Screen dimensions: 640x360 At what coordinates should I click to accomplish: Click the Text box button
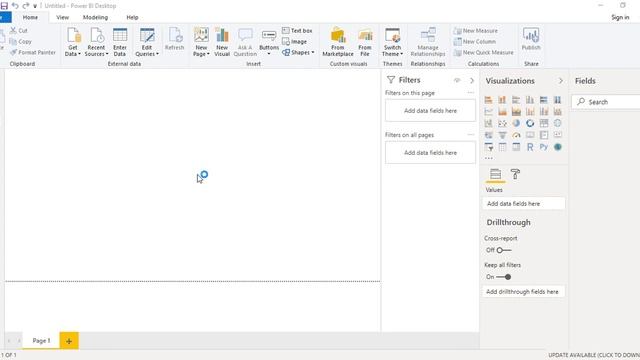297,31
